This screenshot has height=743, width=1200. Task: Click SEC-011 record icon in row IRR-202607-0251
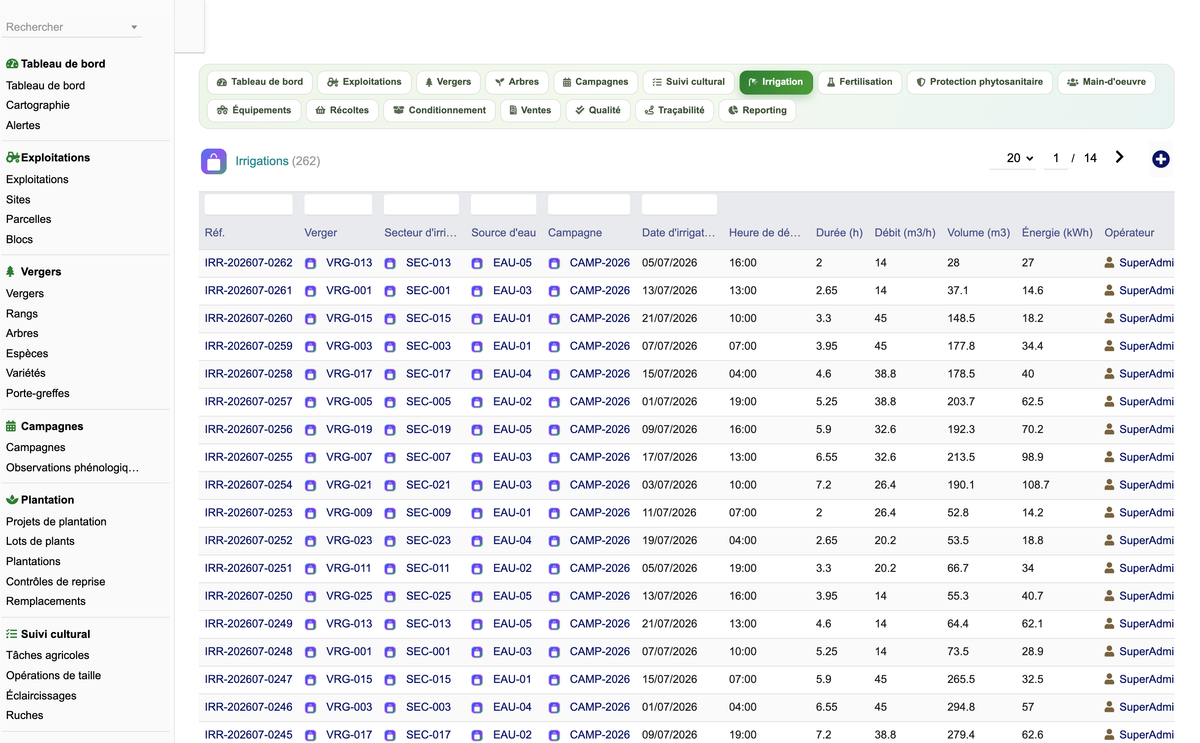tap(390, 568)
